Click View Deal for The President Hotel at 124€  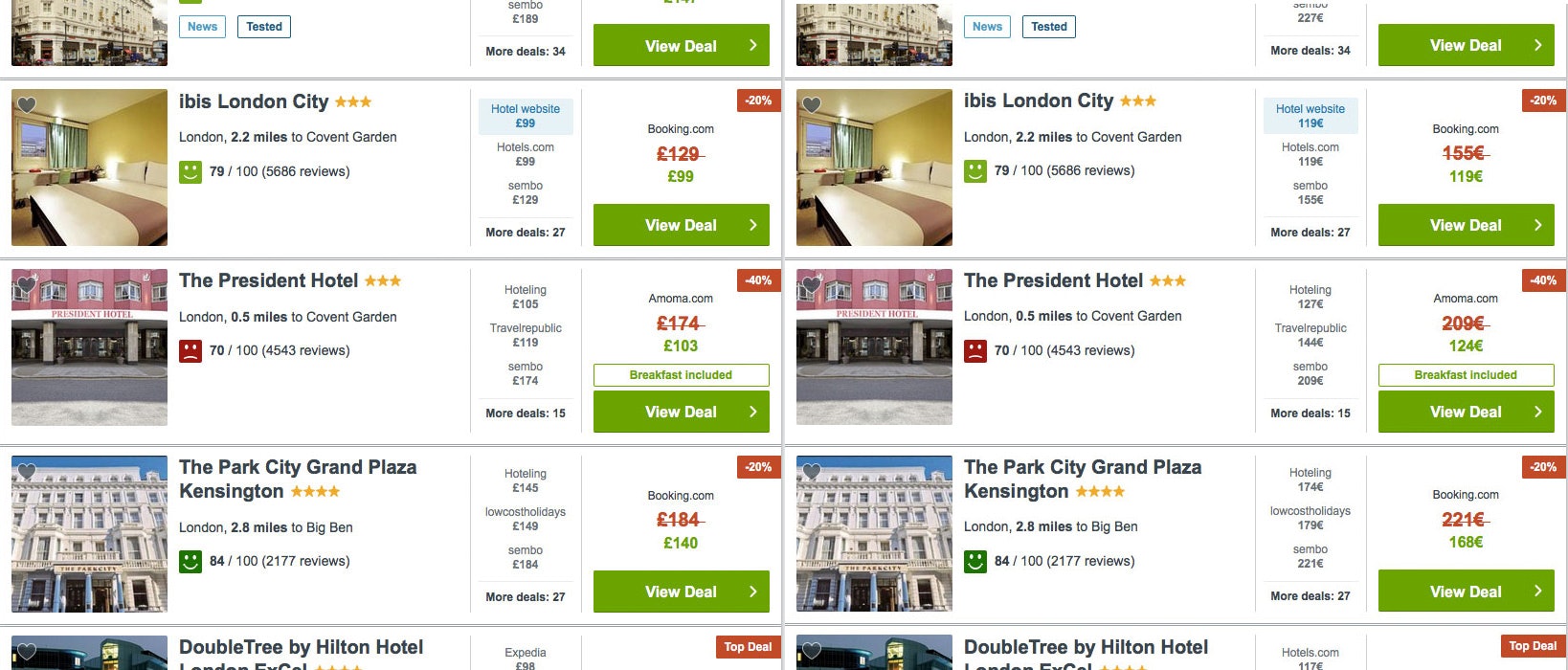pos(1467,412)
